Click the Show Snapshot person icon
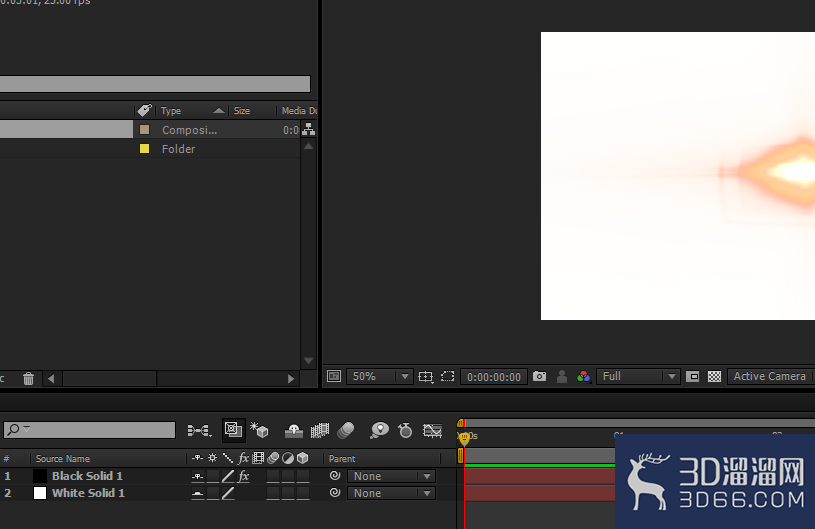Image resolution: width=815 pixels, height=529 pixels. (x=562, y=376)
